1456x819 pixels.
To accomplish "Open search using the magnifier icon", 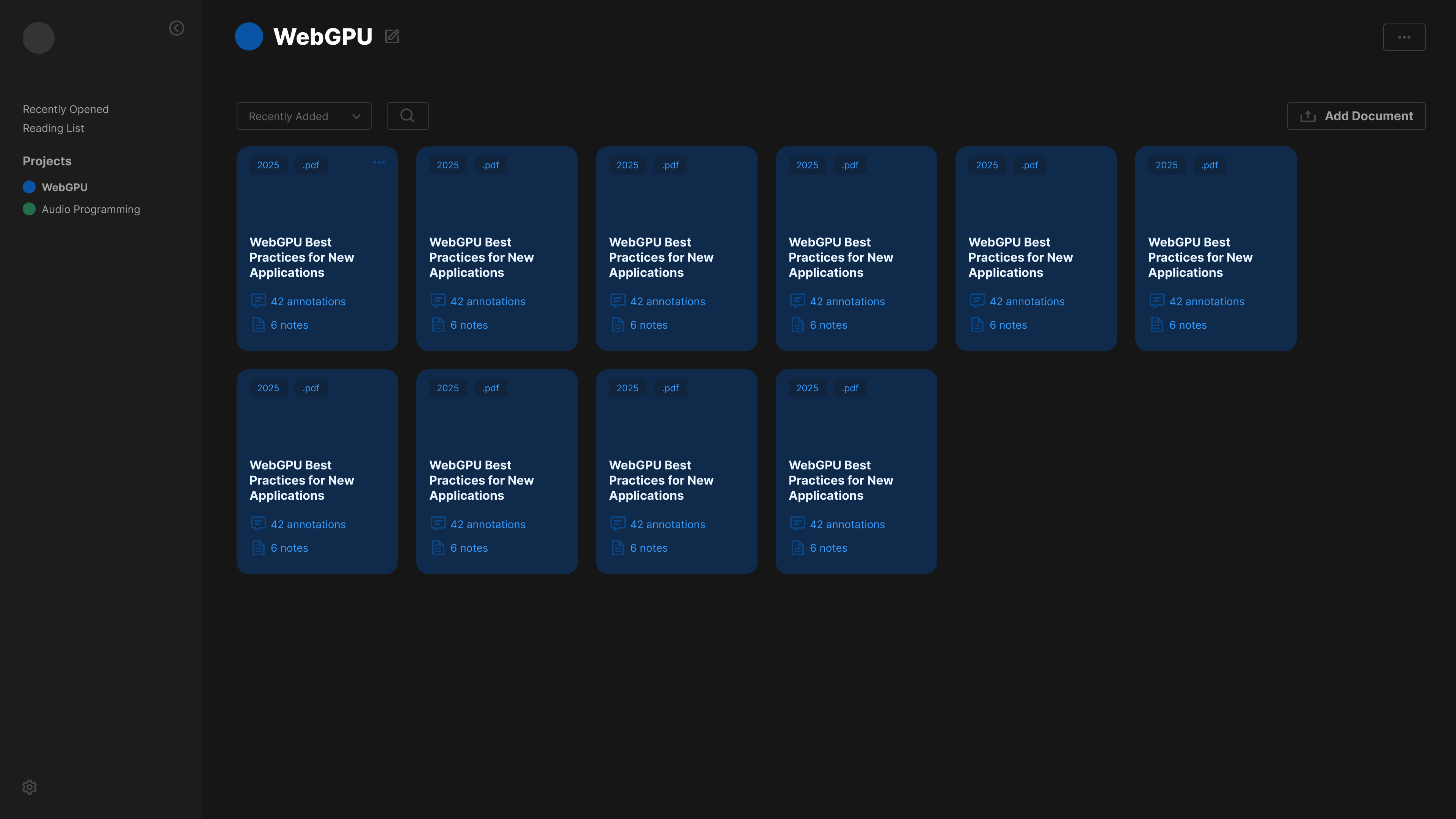I will 407,115.
